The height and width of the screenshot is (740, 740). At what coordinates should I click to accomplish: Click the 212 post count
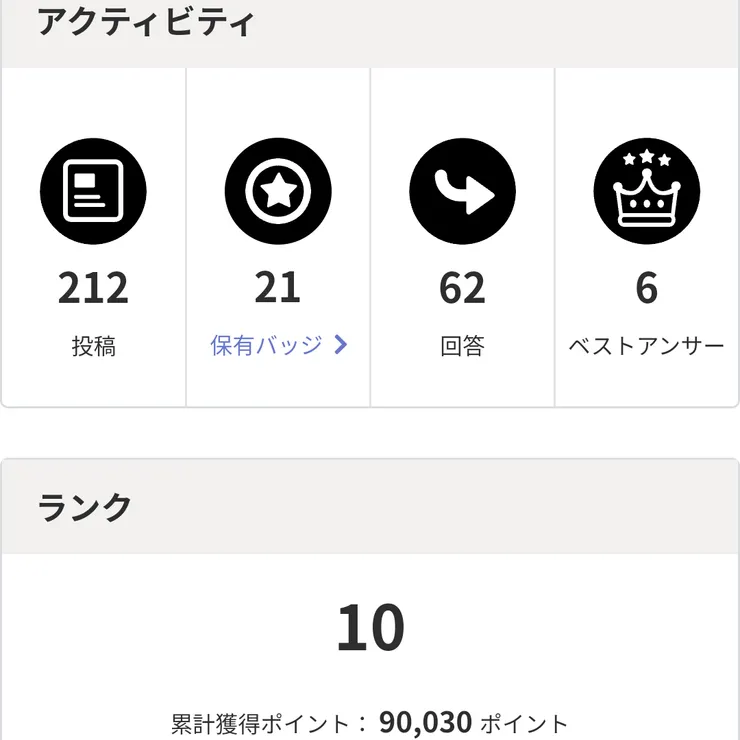93,289
